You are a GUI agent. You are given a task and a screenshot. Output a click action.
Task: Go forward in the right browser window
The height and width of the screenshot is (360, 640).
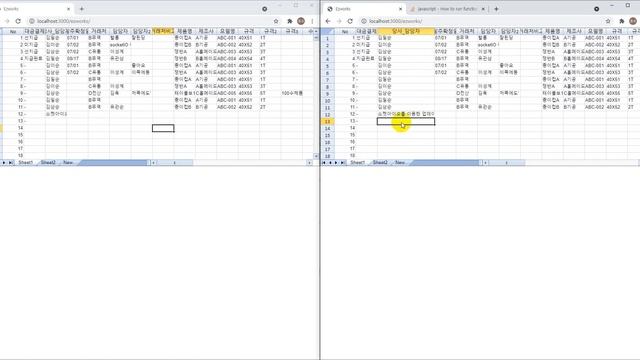point(339,21)
